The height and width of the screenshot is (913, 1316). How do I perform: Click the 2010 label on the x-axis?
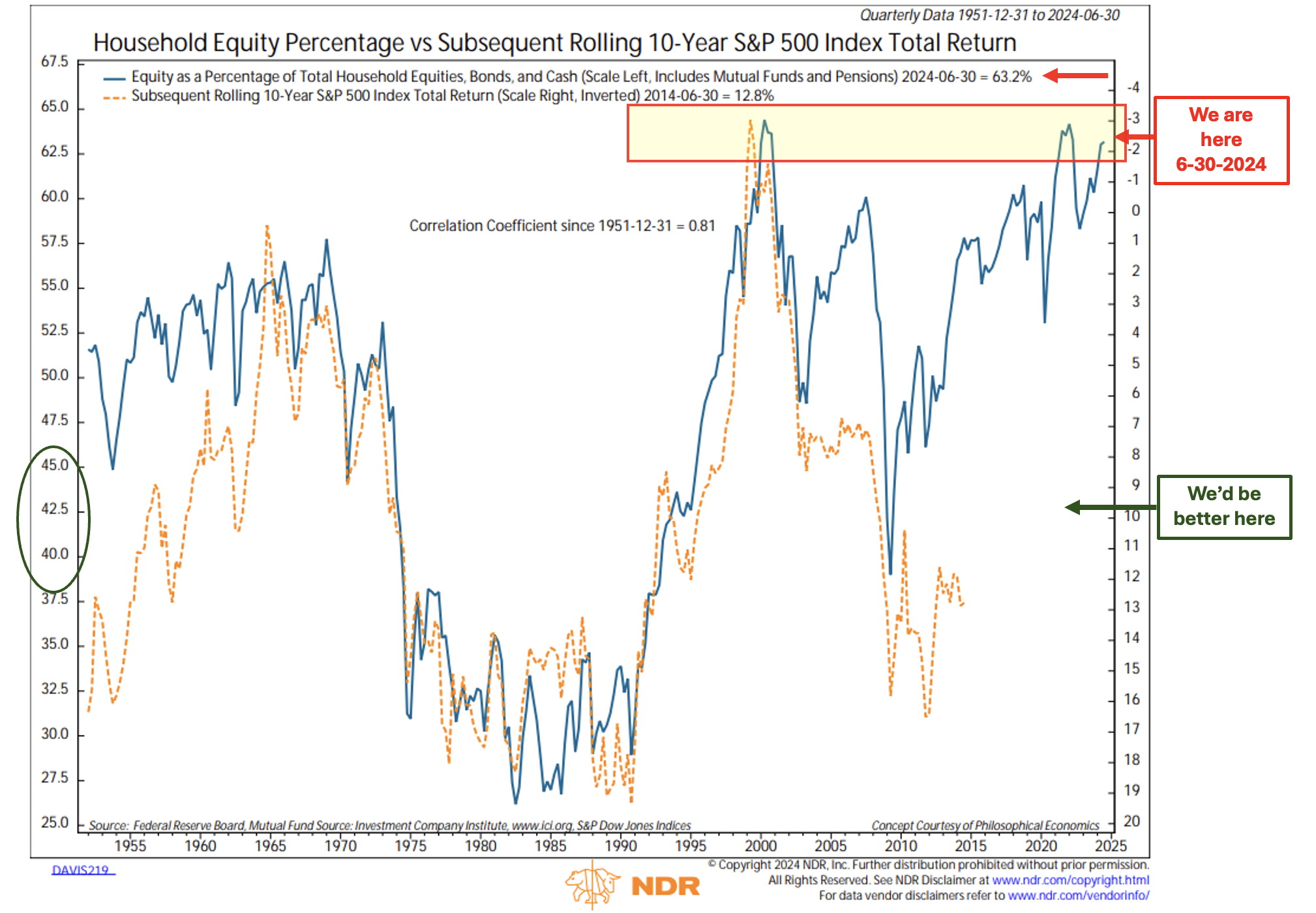[901, 846]
